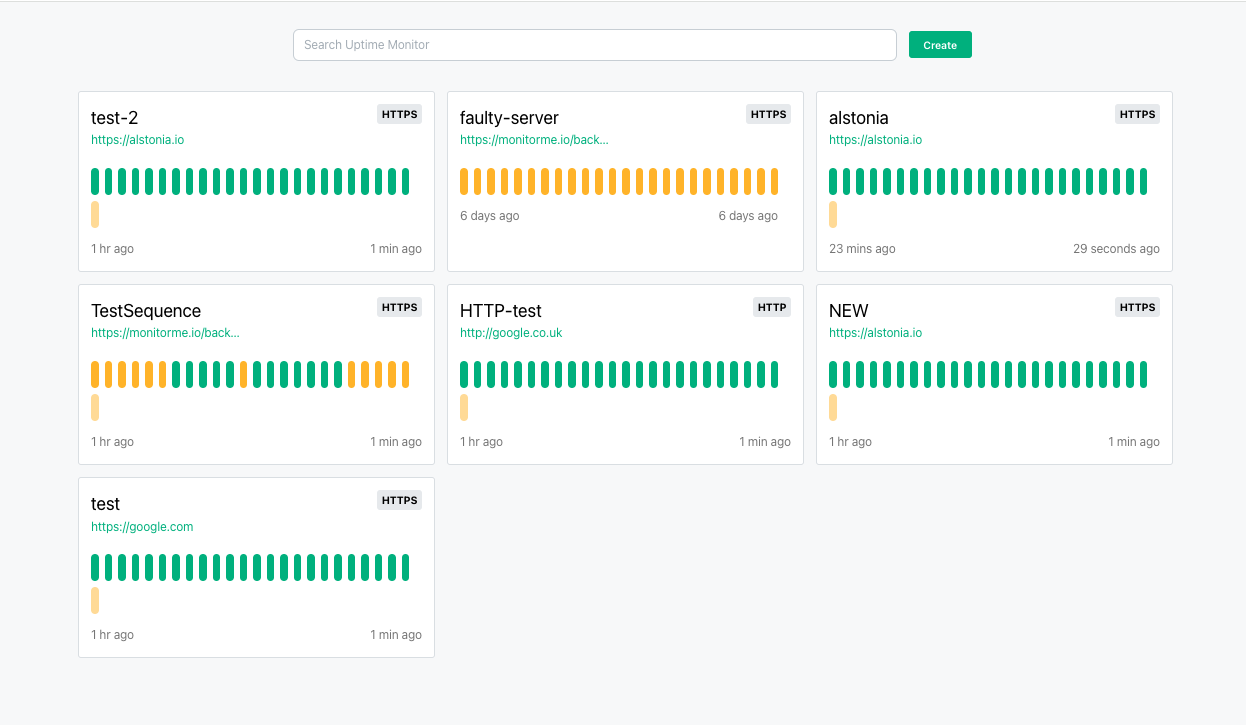Click left '6 days ago' on faulty-server

tap(489, 216)
